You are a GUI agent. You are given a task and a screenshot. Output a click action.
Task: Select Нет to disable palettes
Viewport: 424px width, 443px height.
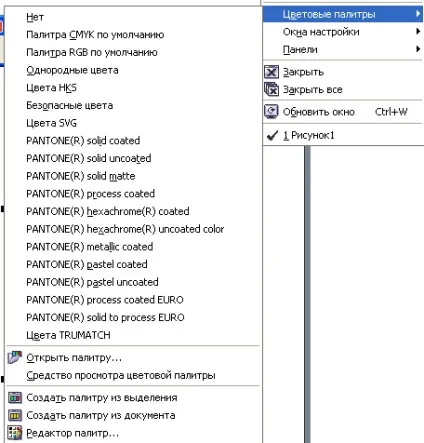point(133,17)
